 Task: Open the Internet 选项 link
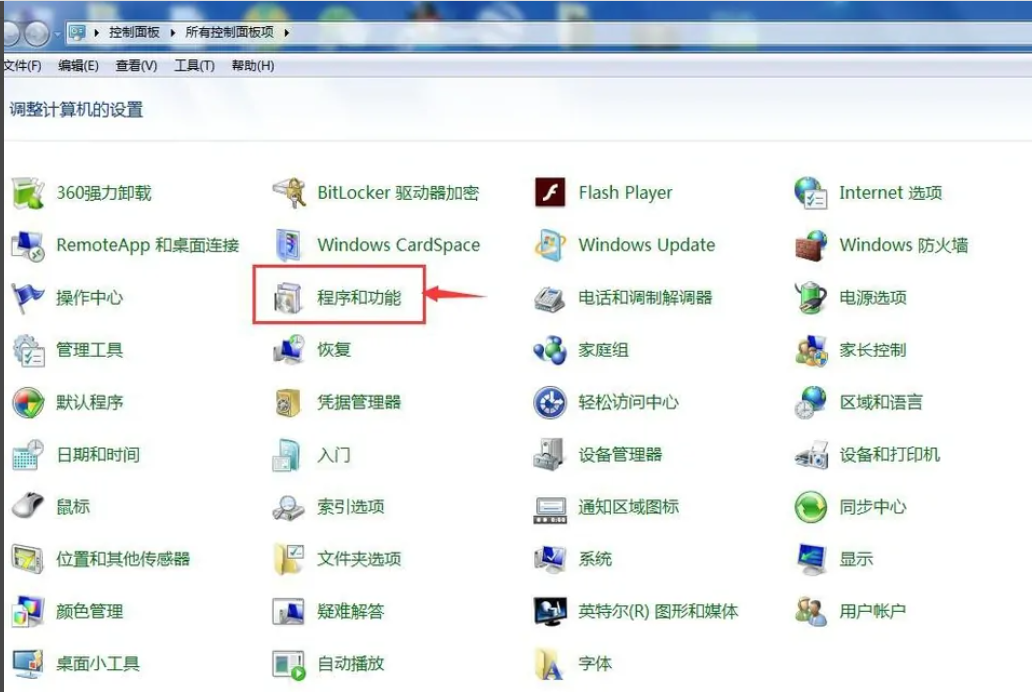[890, 193]
